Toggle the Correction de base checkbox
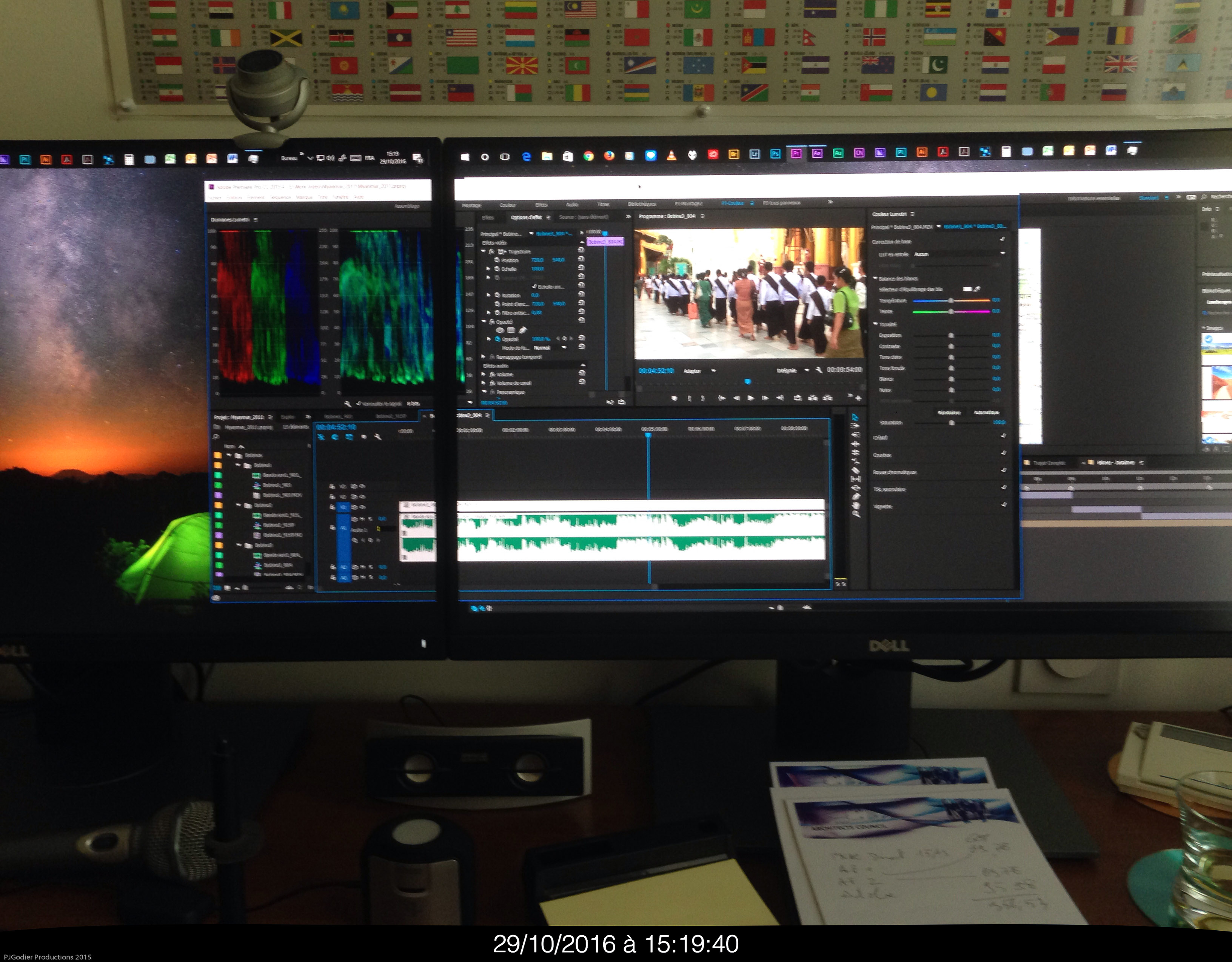The image size is (1232, 962). pyautogui.click(x=1003, y=239)
